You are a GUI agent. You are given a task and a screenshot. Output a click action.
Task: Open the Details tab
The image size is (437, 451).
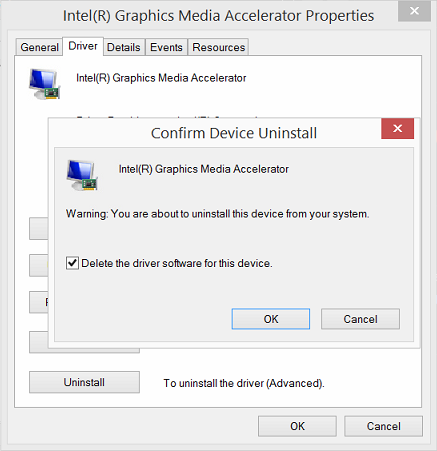pos(124,47)
